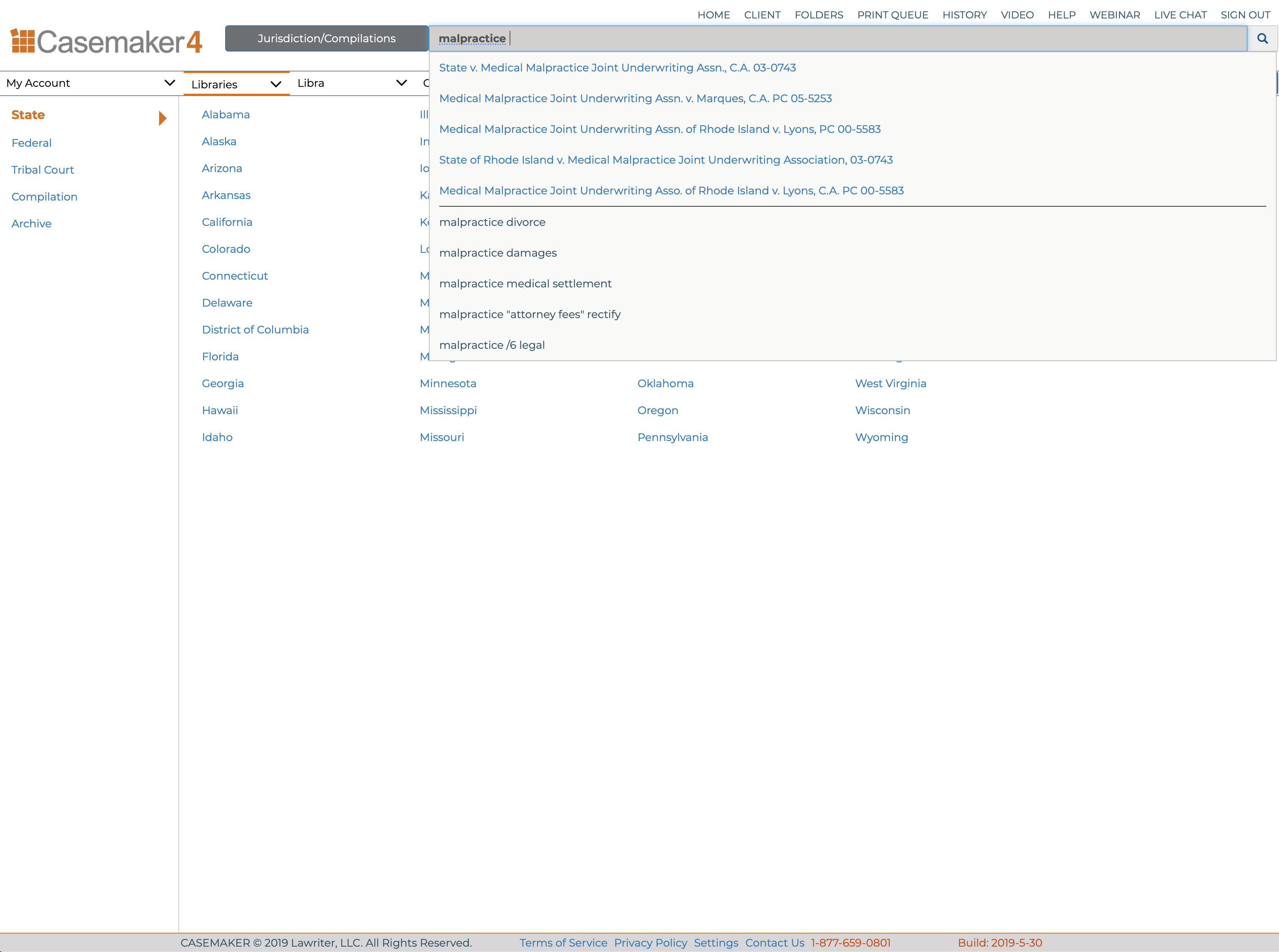The width and height of the screenshot is (1279, 952).
Task: Open LIVE CHAT from top menu
Action: 1180,15
